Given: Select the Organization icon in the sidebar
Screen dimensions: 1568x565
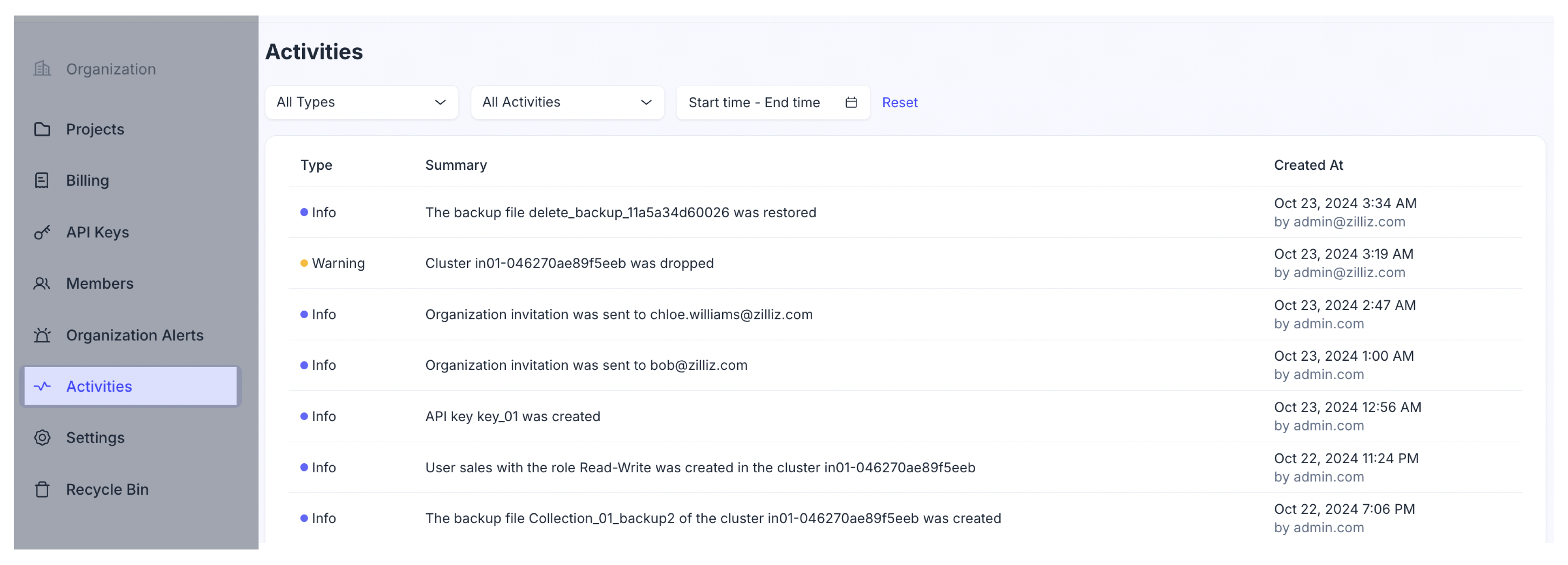Looking at the screenshot, I should pyautogui.click(x=42, y=69).
